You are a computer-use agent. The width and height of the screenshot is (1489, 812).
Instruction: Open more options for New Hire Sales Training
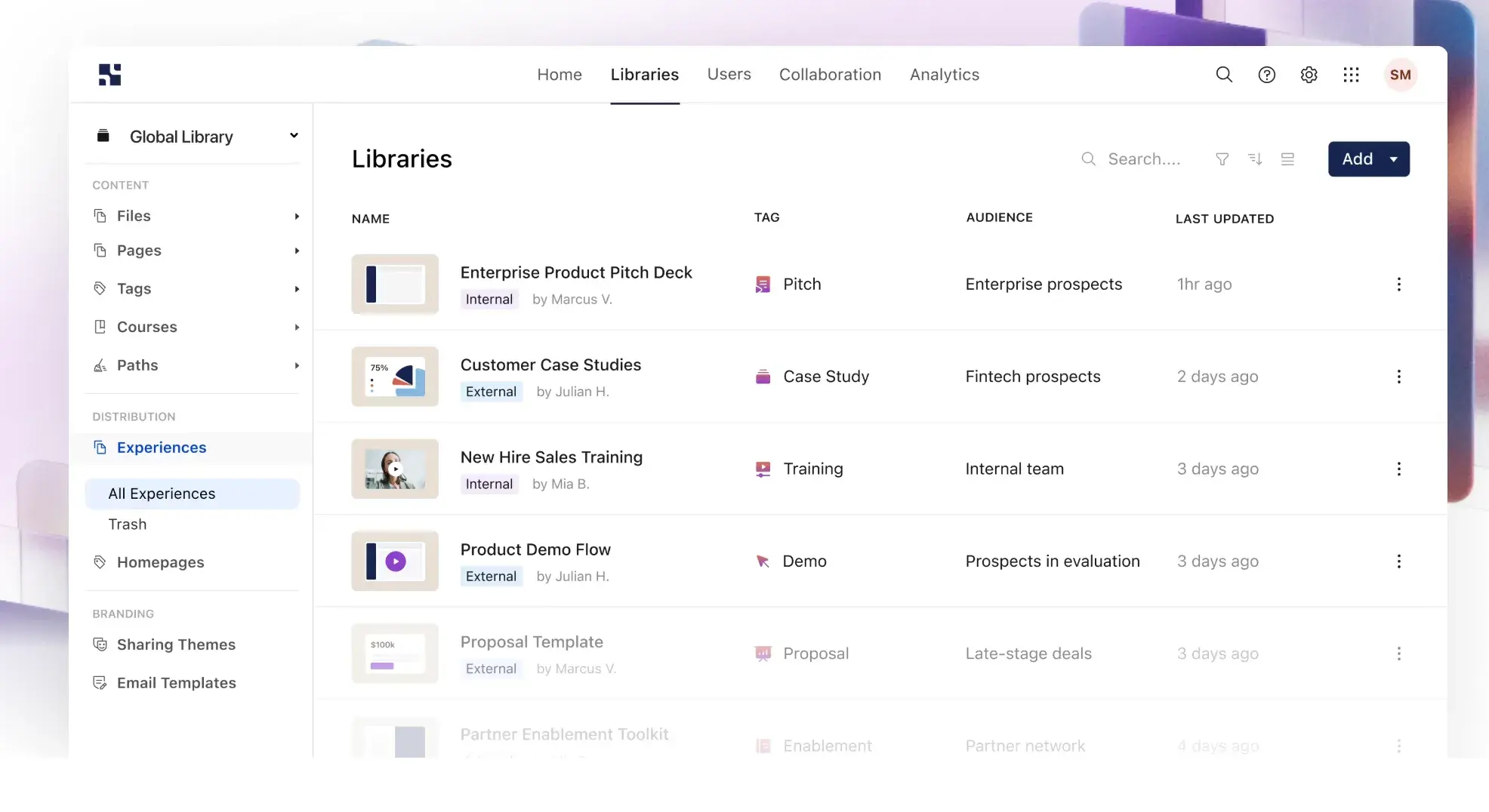pos(1398,469)
